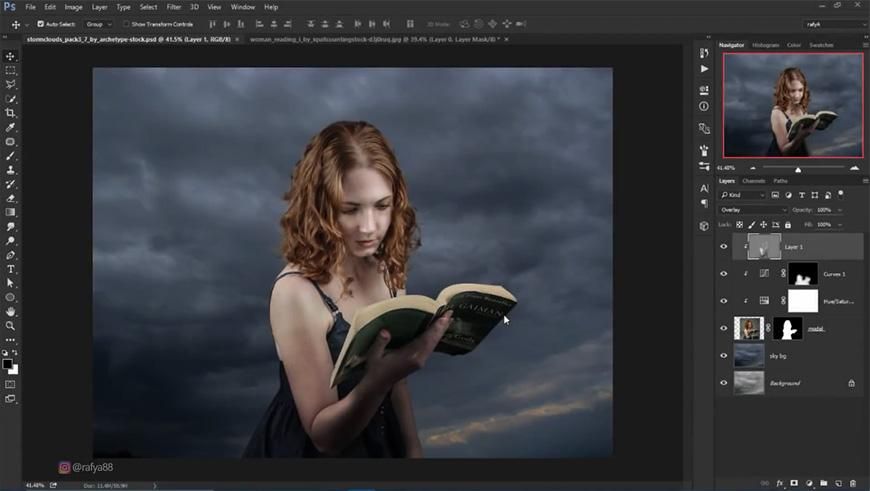870x491 pixels.
Task: Activate the Zoom tool
Action: pyautogui.click(x=11, y=325)
